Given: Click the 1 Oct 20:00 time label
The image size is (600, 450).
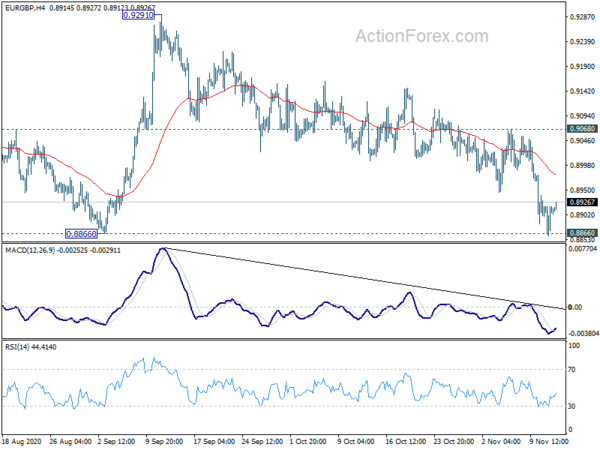Looking at the screenshot, I should (x=308, y=441).
